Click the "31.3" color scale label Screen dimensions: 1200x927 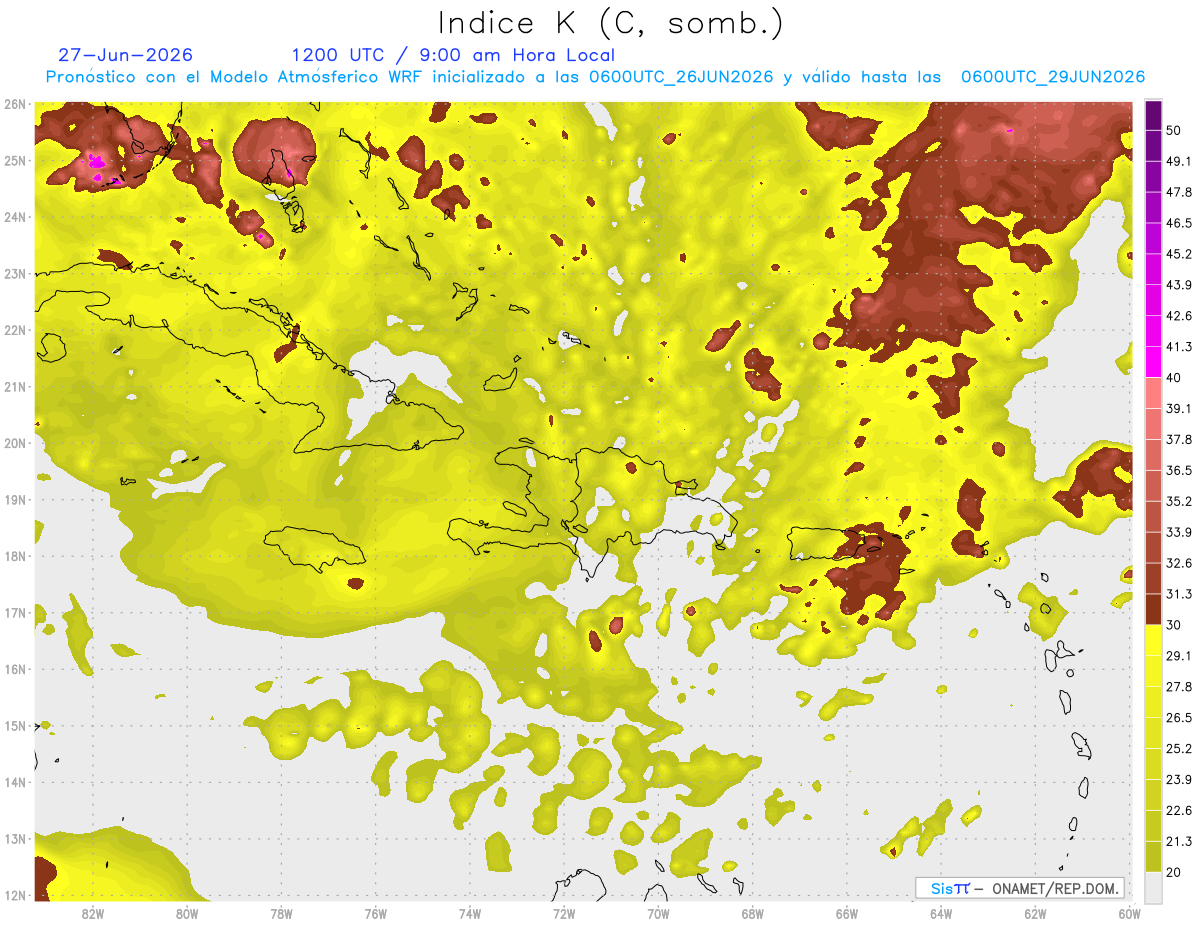1178,594
